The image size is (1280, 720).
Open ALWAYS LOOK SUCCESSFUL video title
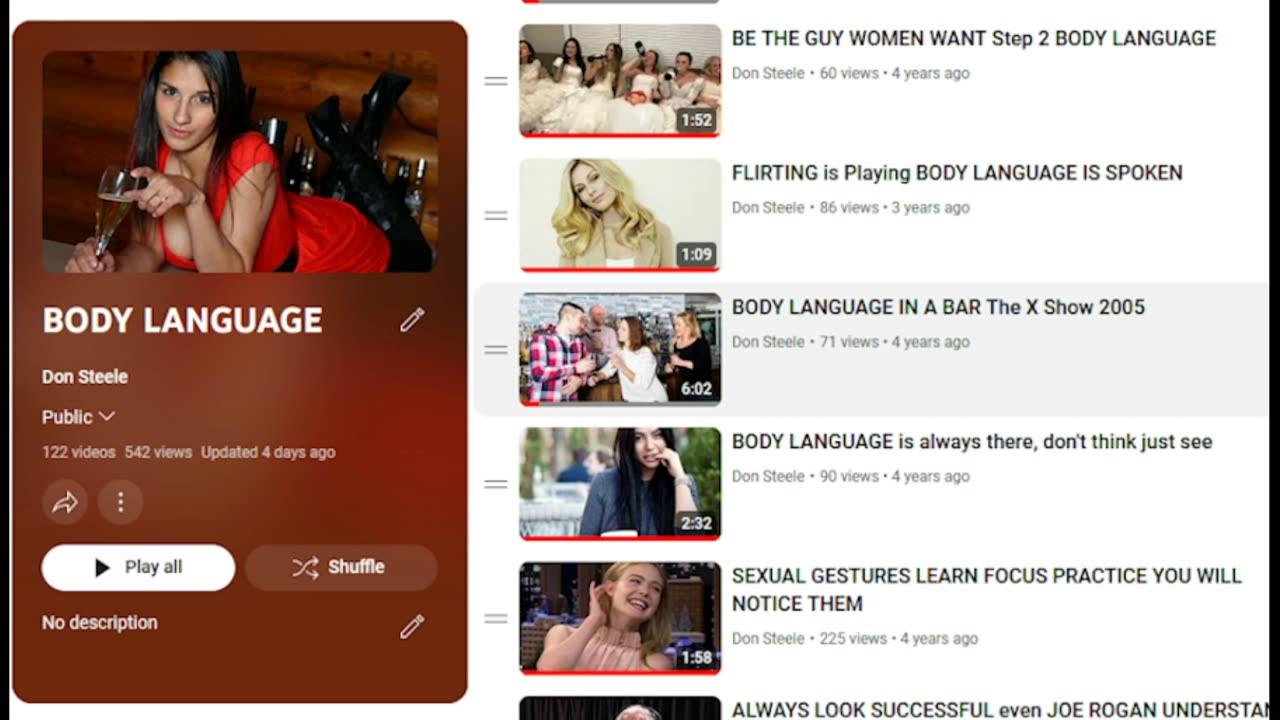click(x=1000, y=710)
